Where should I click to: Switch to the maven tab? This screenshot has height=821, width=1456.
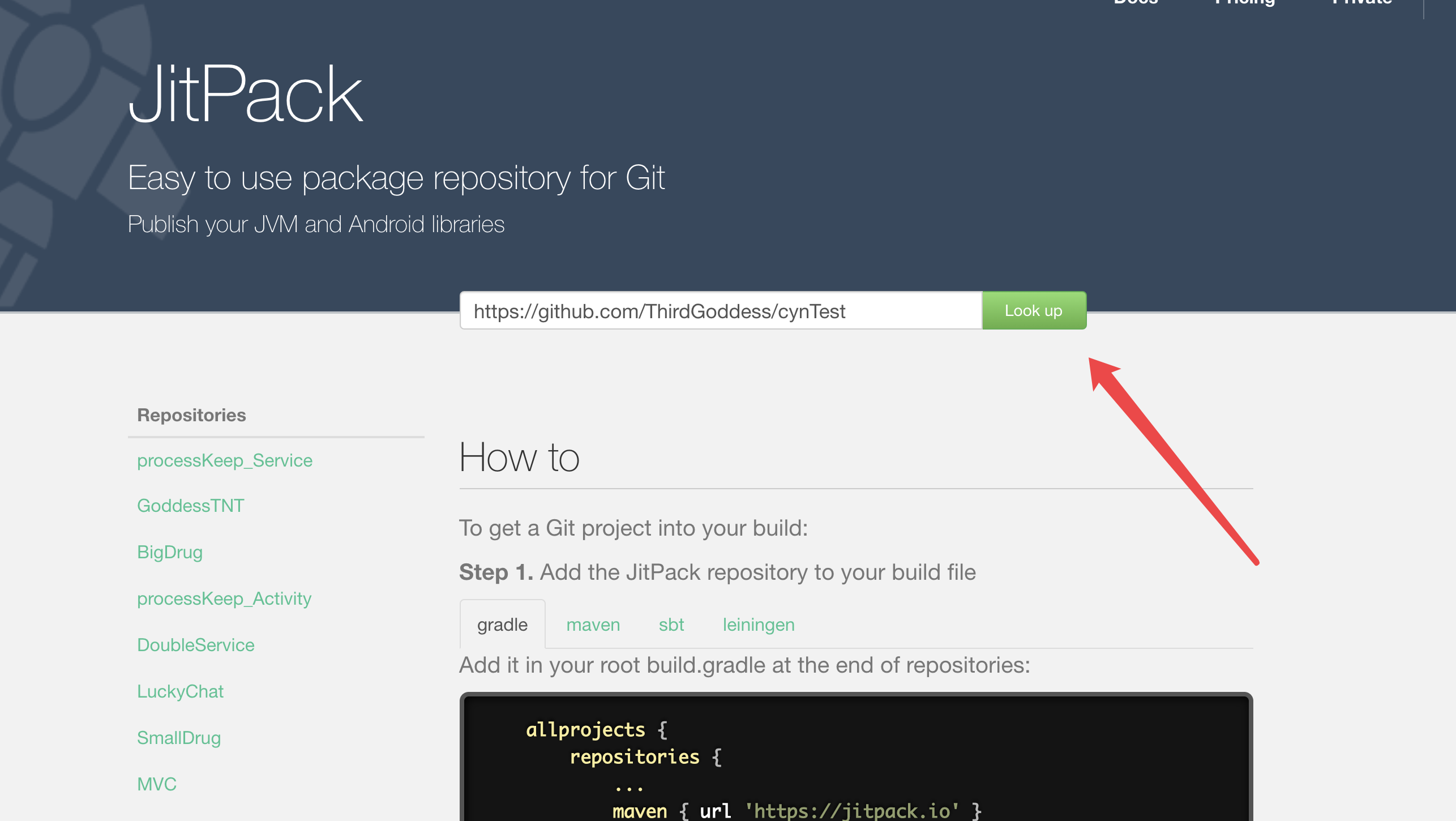click(x=593, y=625)
